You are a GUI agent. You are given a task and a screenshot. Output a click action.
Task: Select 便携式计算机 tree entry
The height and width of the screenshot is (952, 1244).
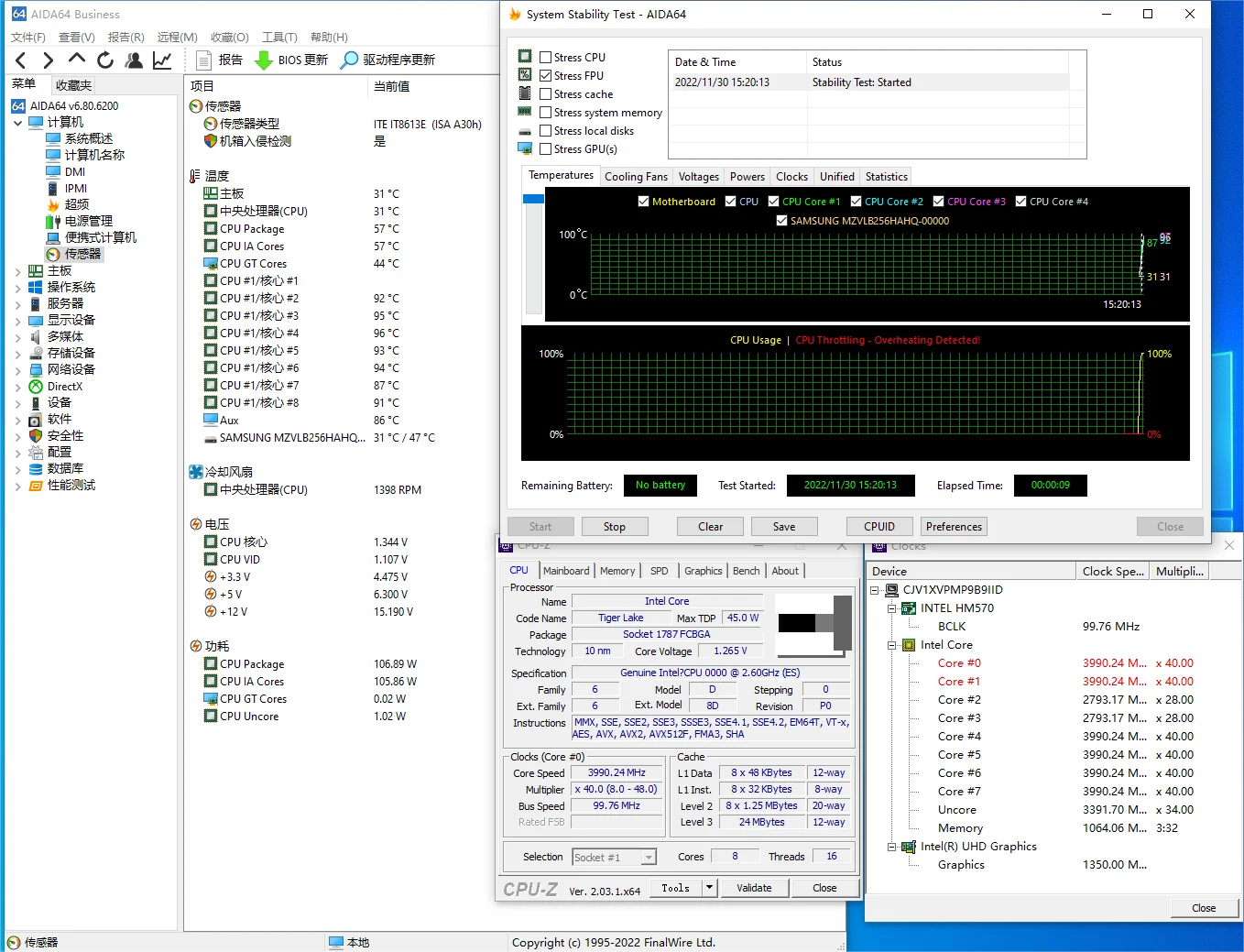coord(101,237)
